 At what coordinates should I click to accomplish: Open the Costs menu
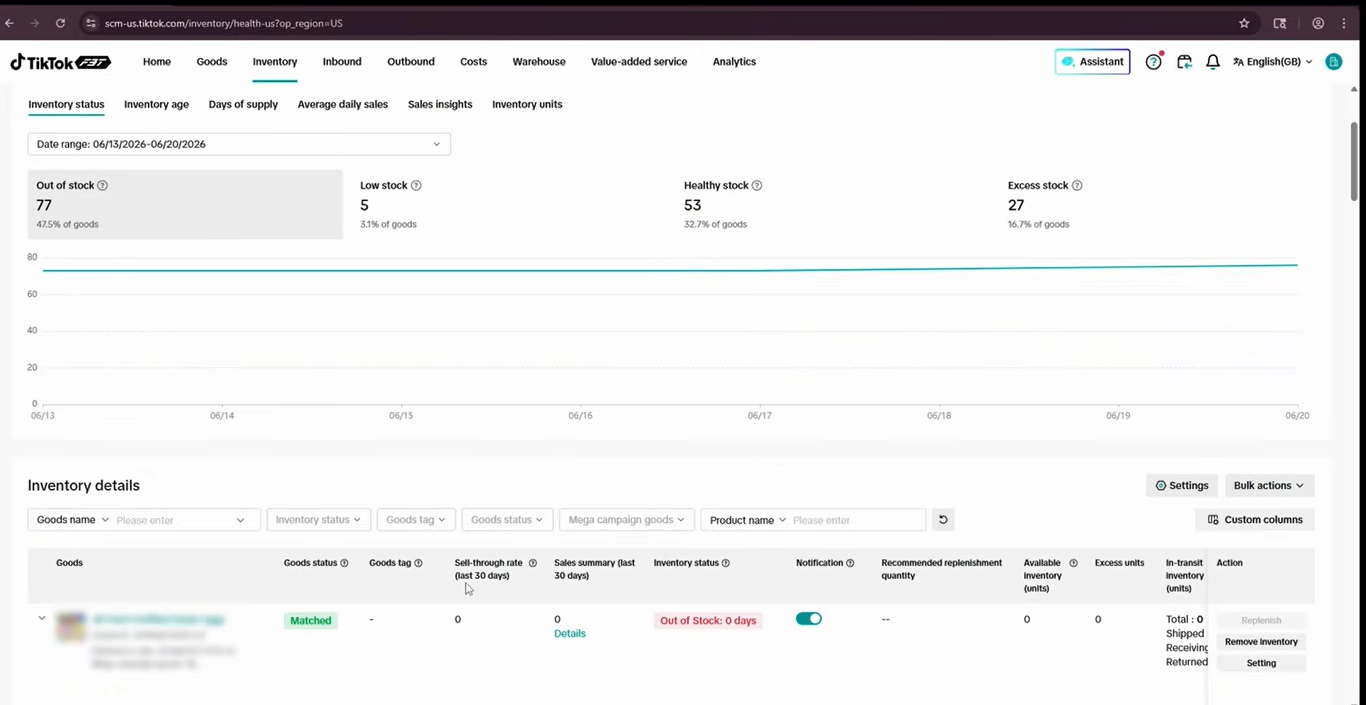tap(474, 62)
